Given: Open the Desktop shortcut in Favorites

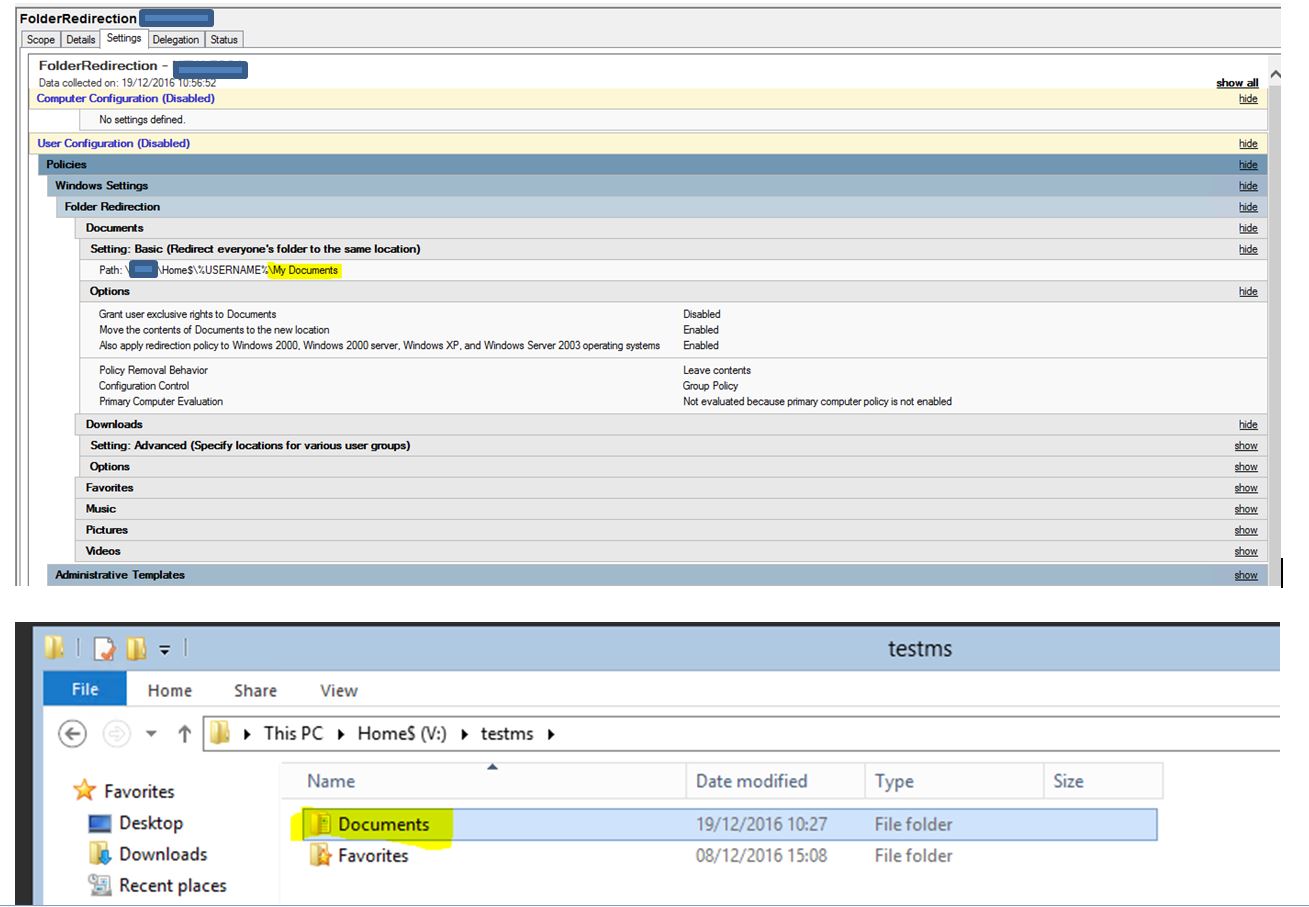Looking at the screenshot, I should [150, 823].
